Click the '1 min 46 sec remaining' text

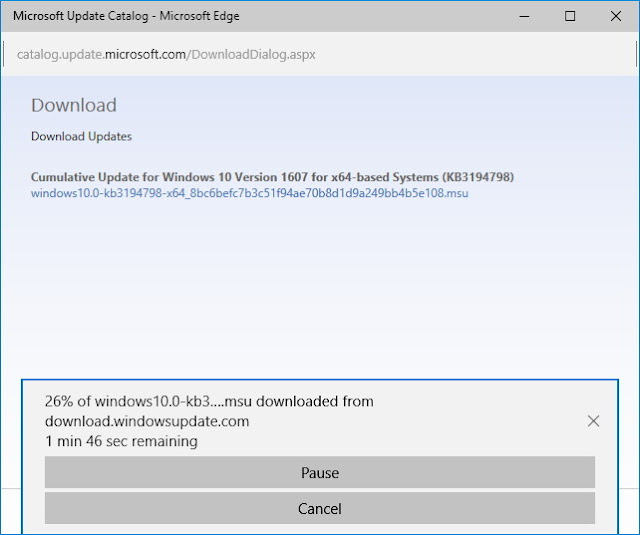pos(121,441)
